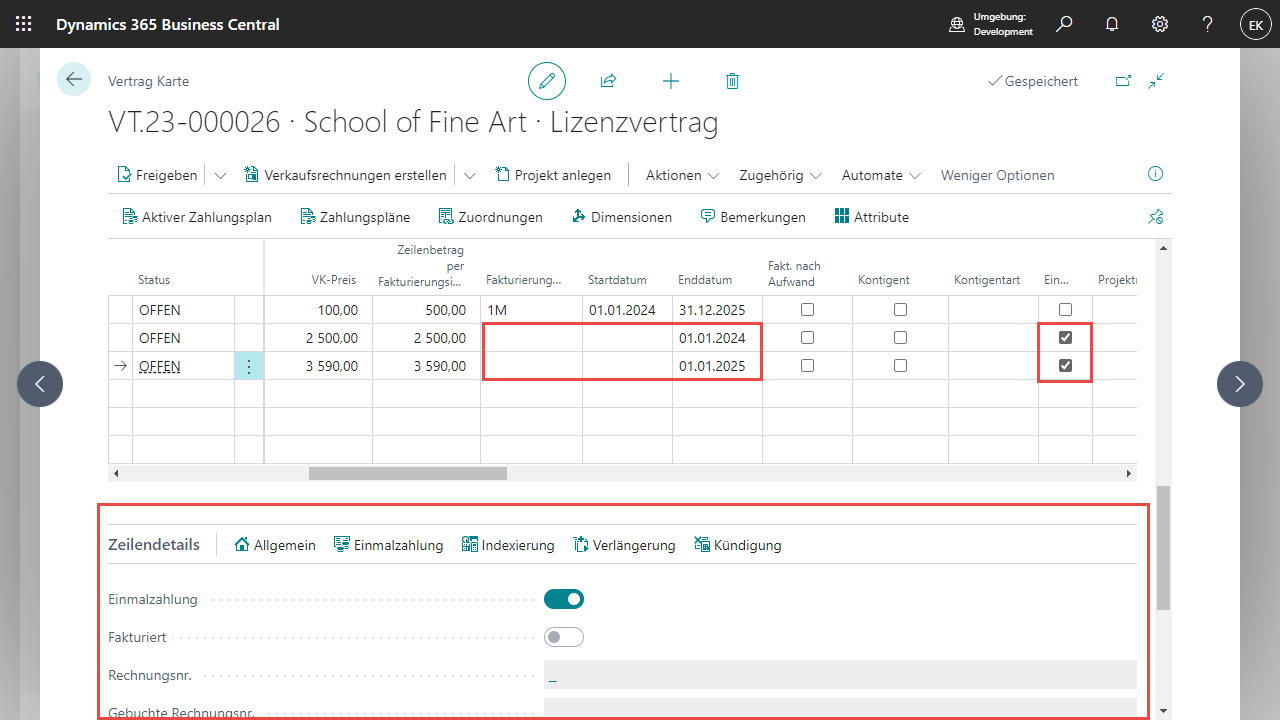The height and width of the screenshot is (720, 1280).
Task: Click the horizontal scrollbar of the lines grid
Action: tap(408, 474)
